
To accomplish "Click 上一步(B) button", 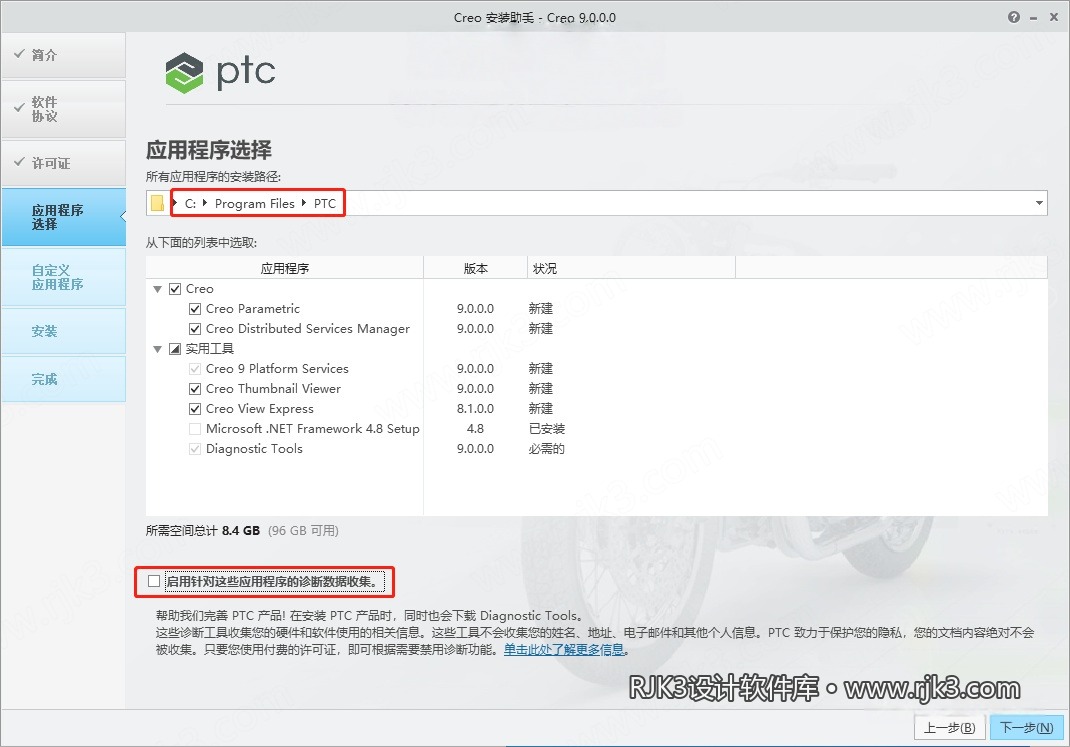I will [949, 728].
